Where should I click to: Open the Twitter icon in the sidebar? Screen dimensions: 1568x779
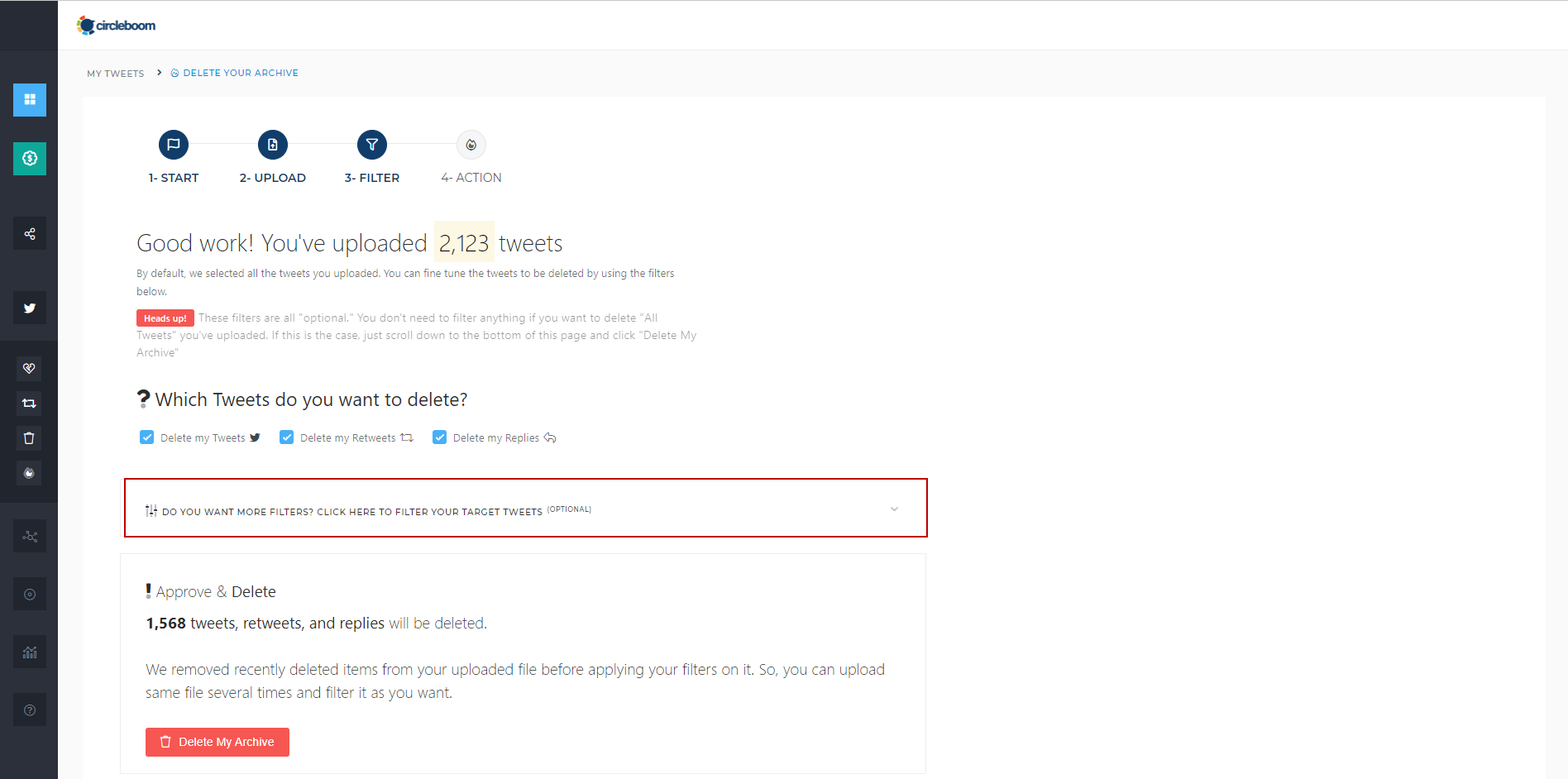tap(30, 308)
